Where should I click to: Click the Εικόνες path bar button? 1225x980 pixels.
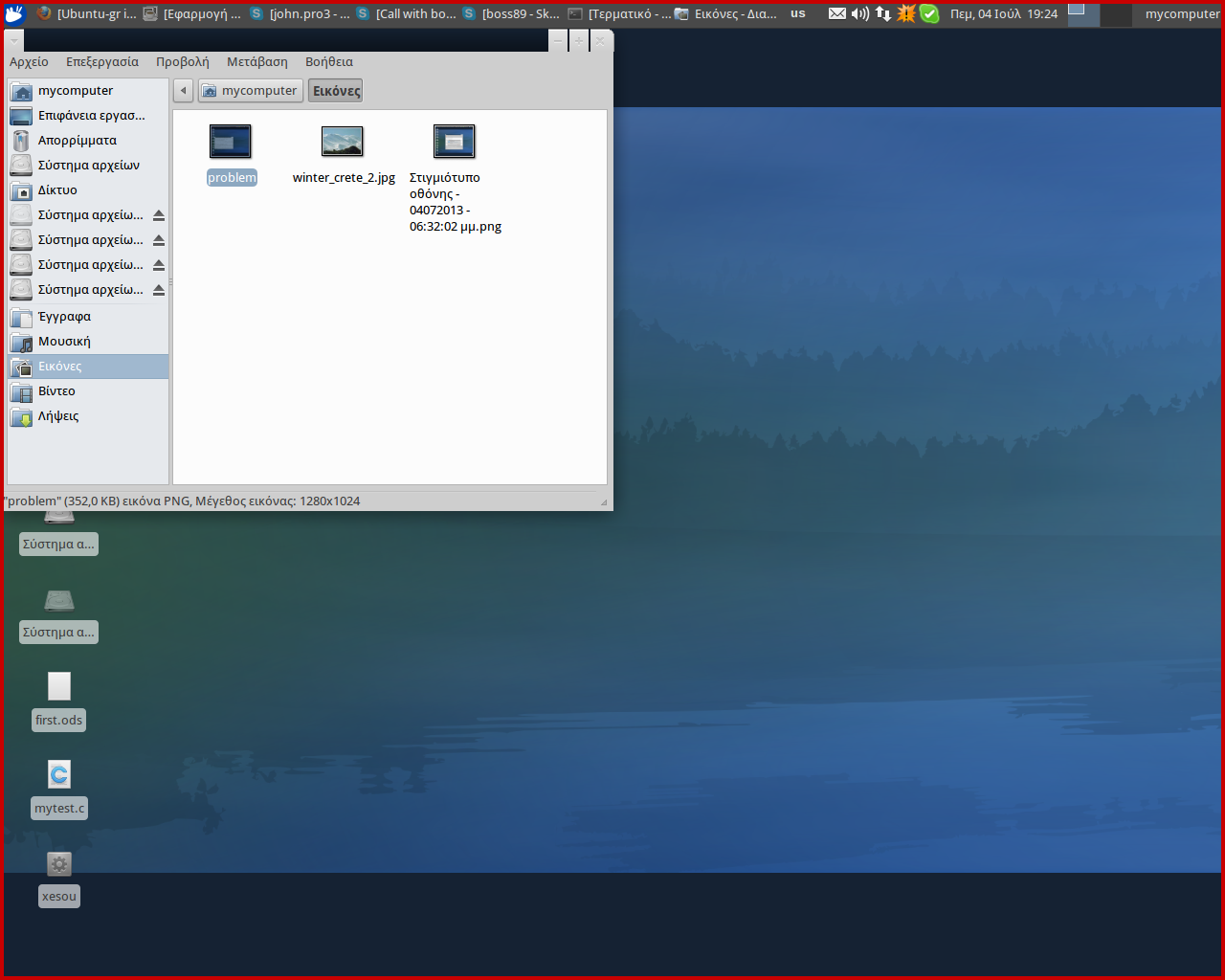(336, 91)
